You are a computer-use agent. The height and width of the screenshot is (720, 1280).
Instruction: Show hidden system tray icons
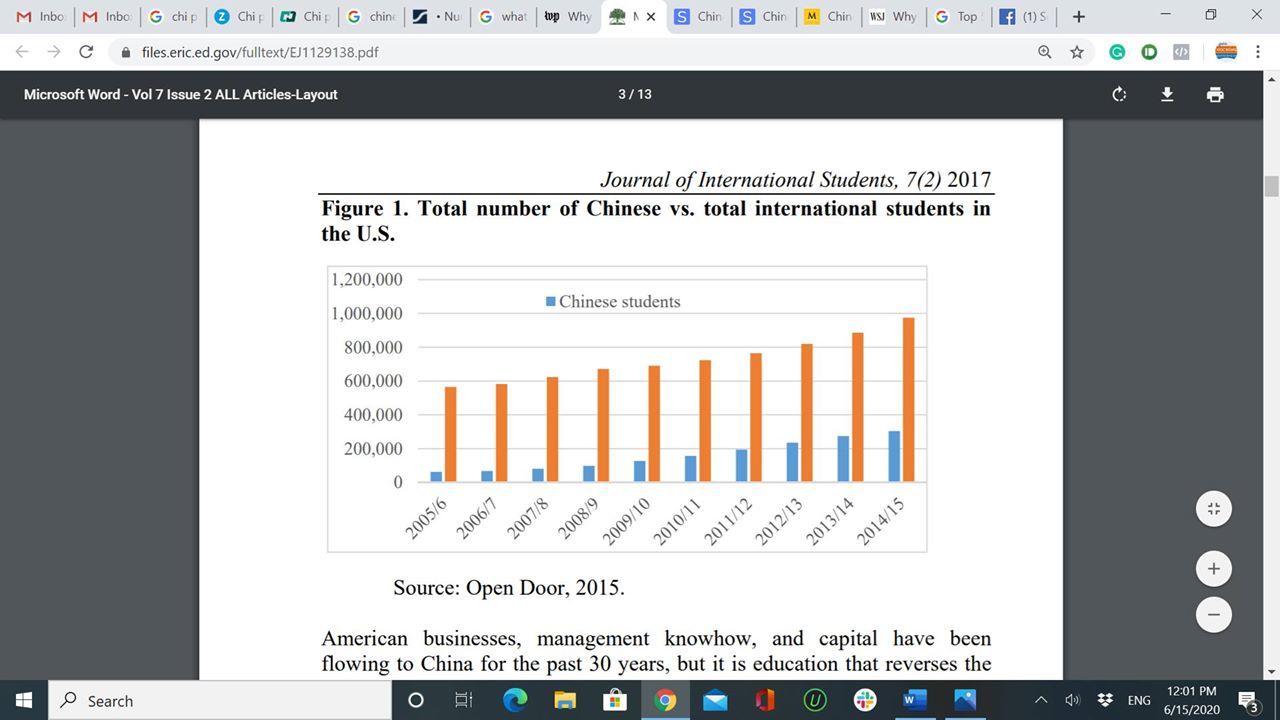(x=1041, y=700)
